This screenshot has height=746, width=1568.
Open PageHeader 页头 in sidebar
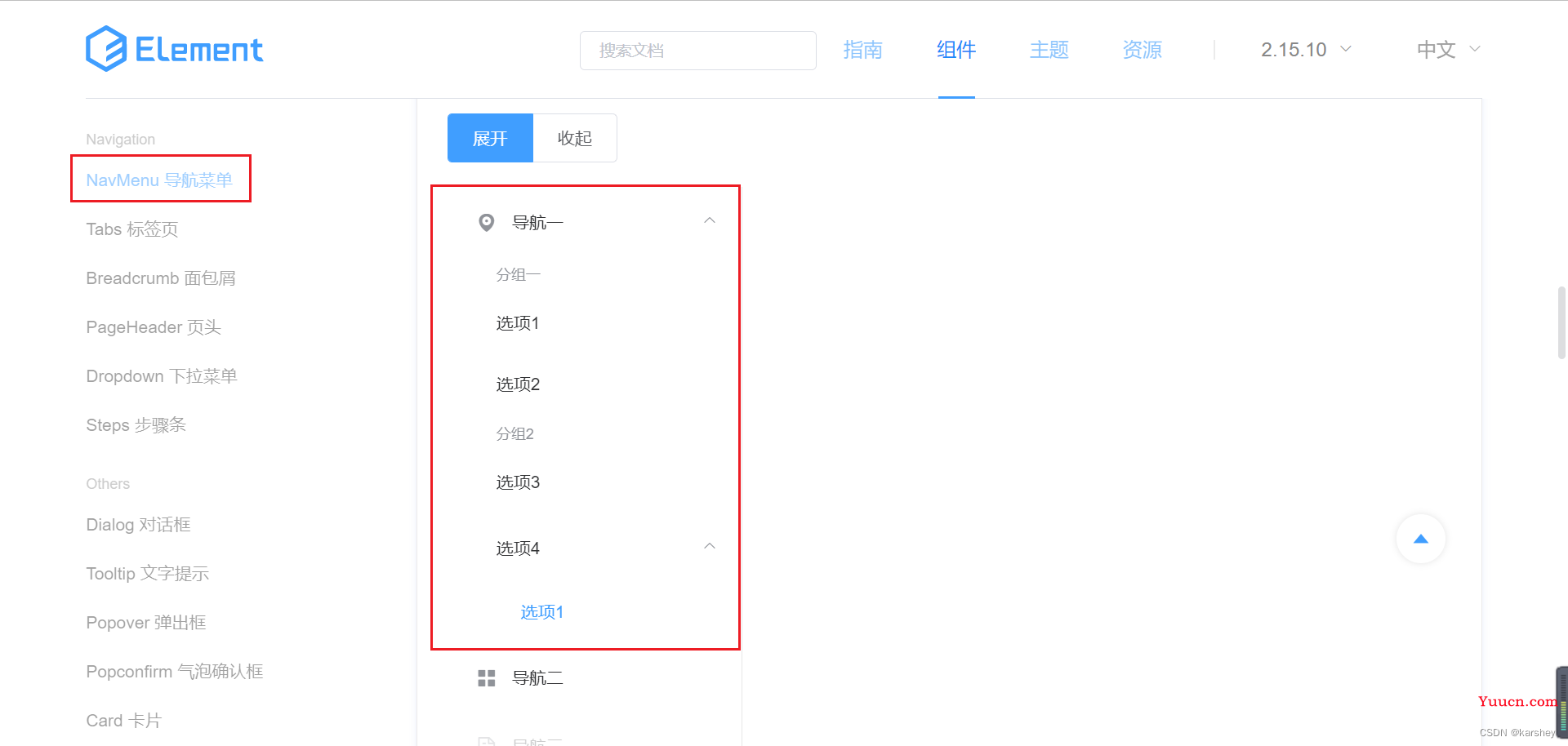(154, 326)
